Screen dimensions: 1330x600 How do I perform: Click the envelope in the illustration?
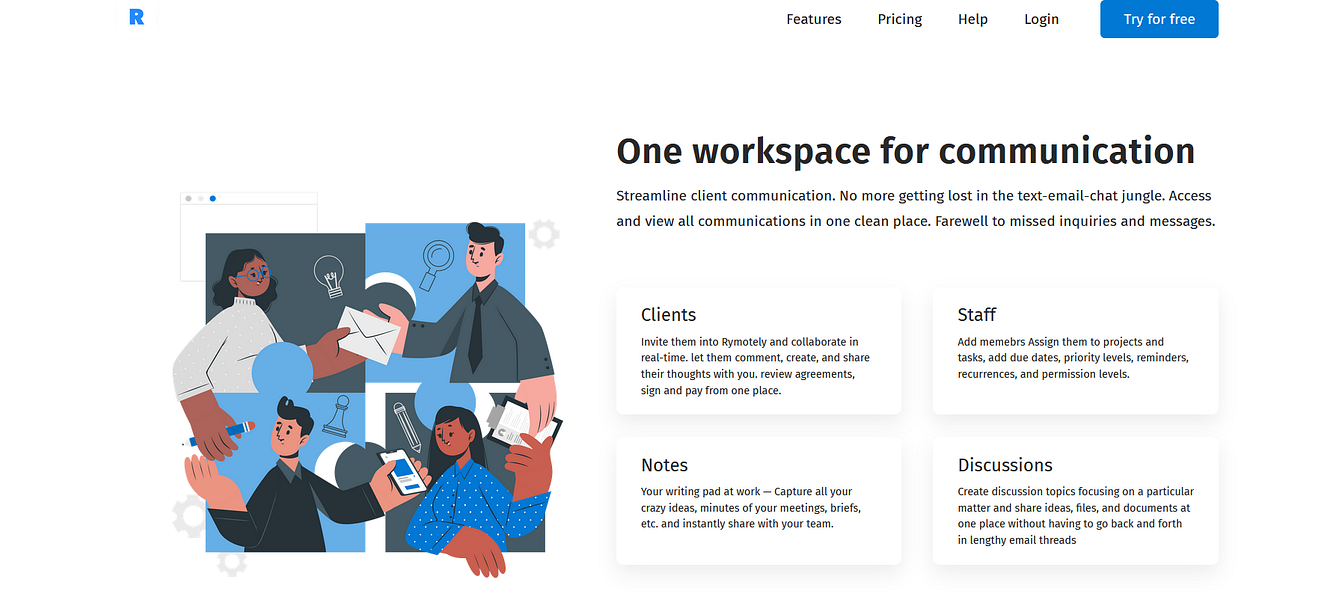click(x=369, y=333)
